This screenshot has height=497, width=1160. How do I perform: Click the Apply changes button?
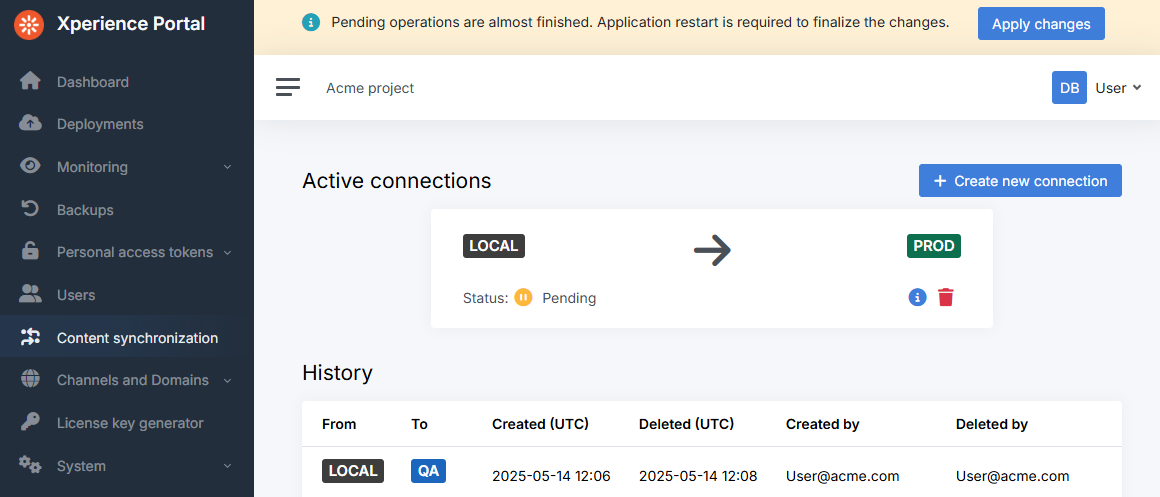1040,24
